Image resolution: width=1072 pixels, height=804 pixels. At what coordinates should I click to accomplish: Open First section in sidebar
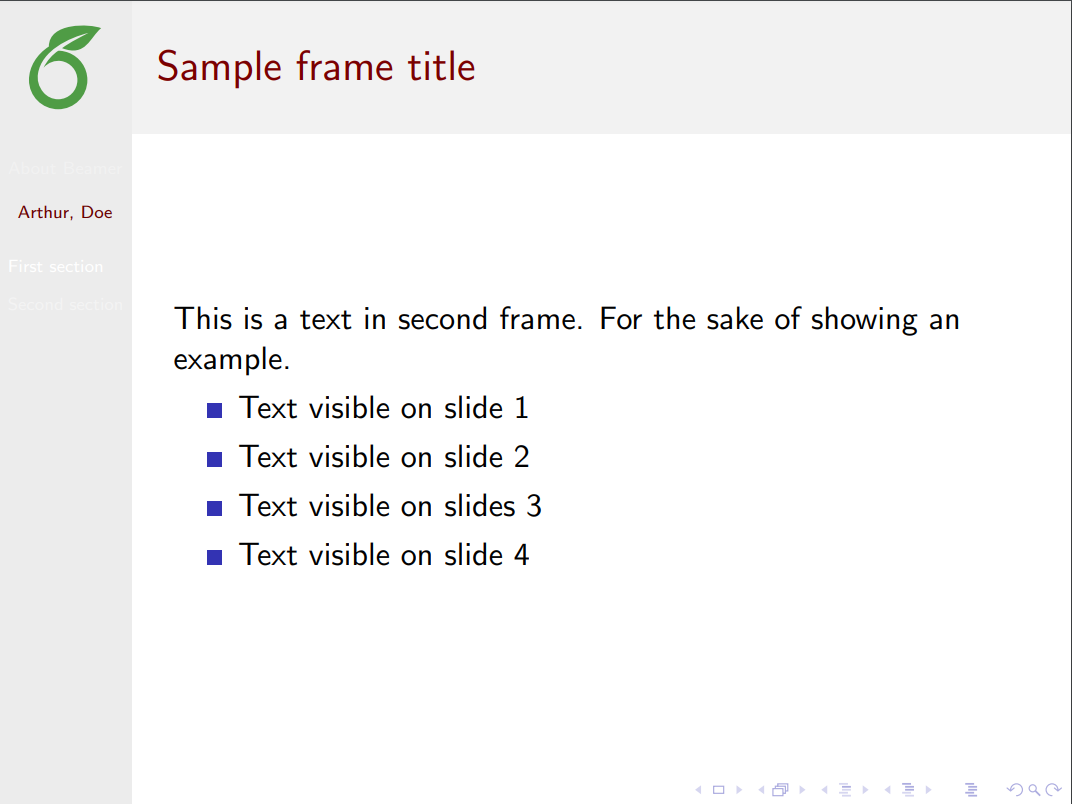coord(56,267)
